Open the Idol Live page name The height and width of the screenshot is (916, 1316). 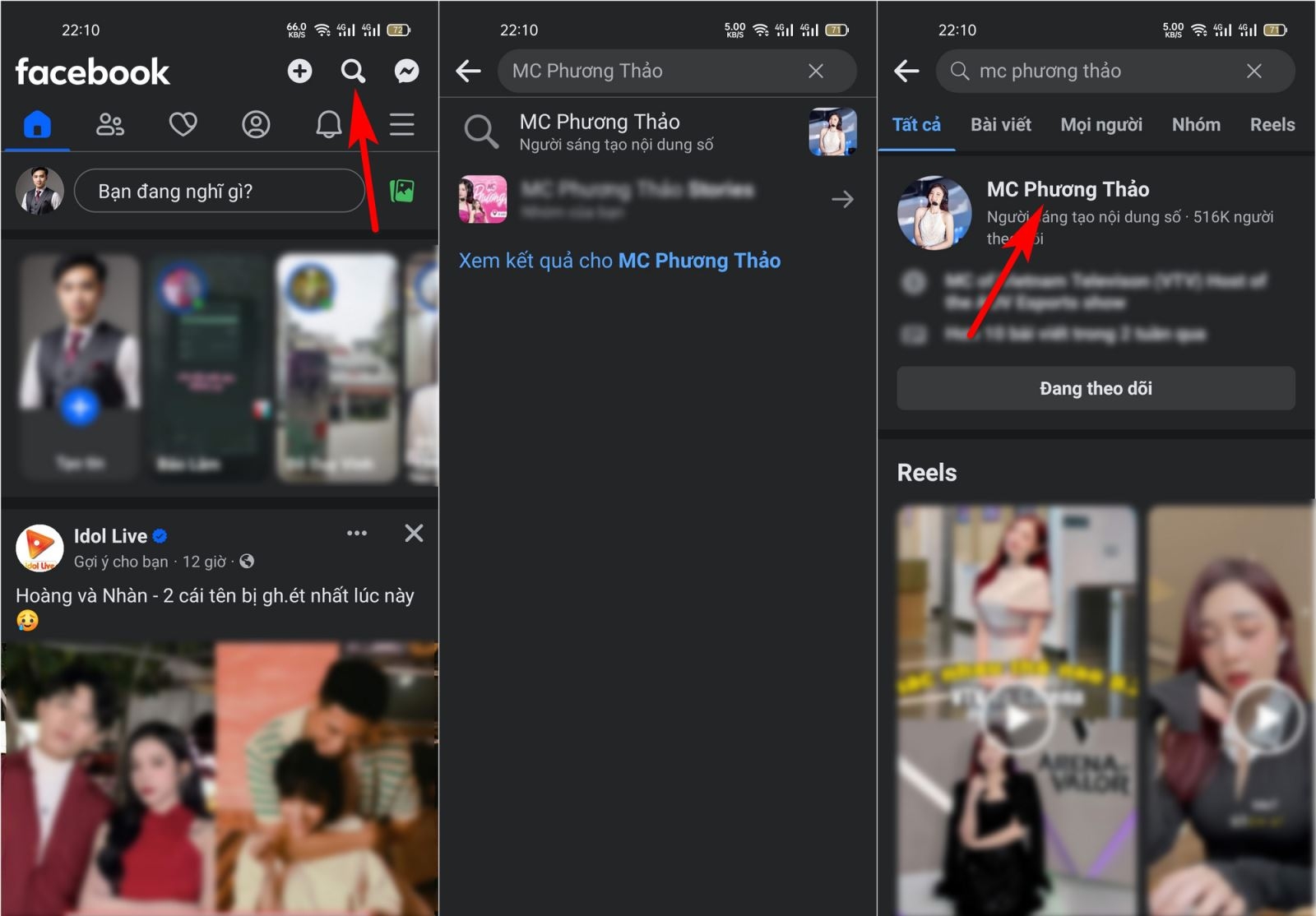click(x=110, y=536)
